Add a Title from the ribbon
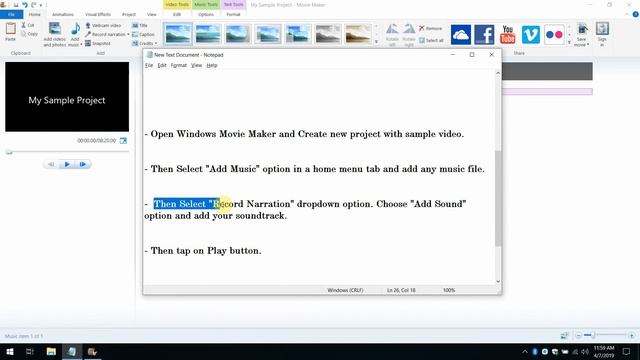This screenshot has height=360, width=640. (140, 25)
